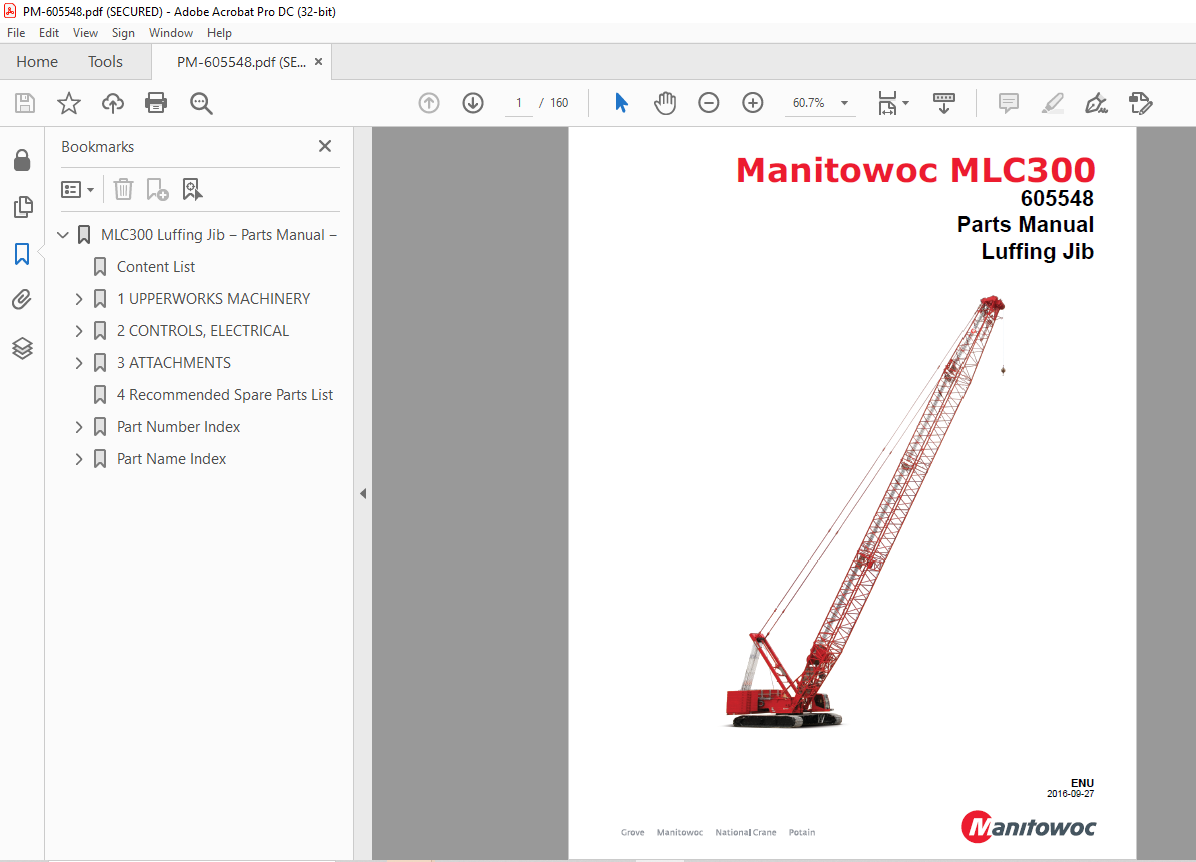The image size is (1196, 862).
Task: Select the 2 CONTROLS, ELECTRICAL bookmark text
Action: (x=203, y=331)
